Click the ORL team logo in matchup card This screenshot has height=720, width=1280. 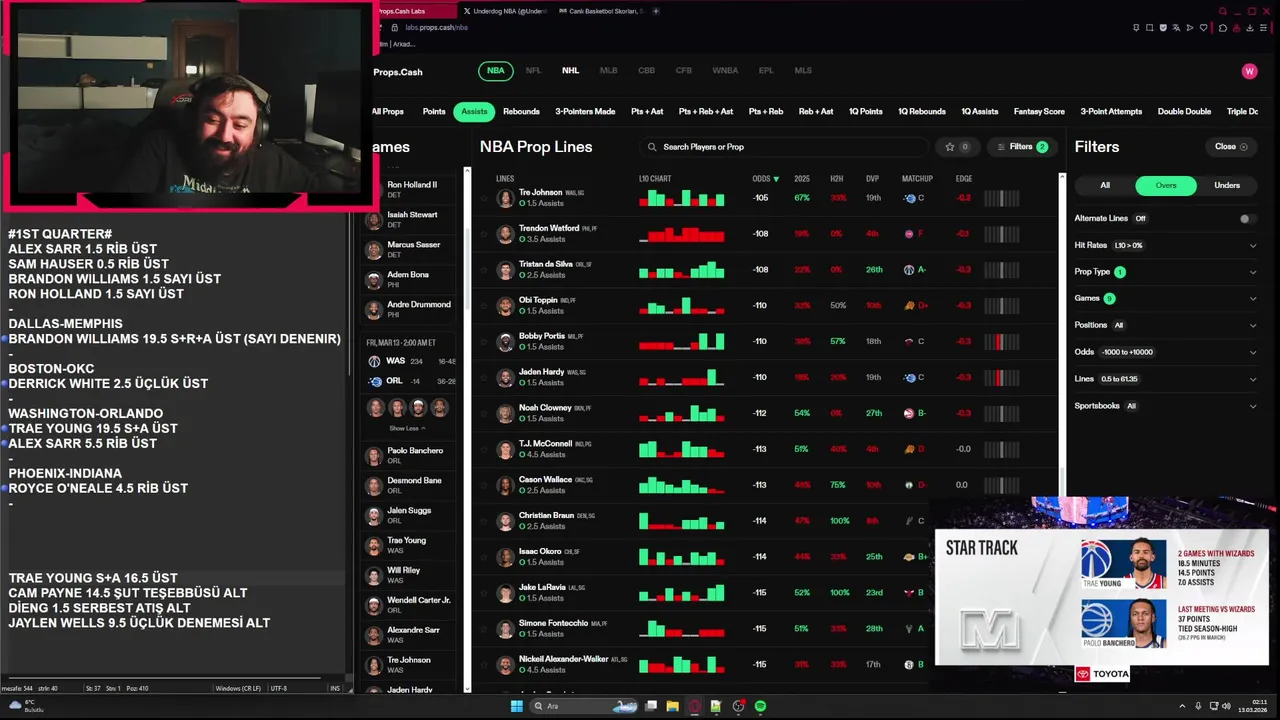374,381
